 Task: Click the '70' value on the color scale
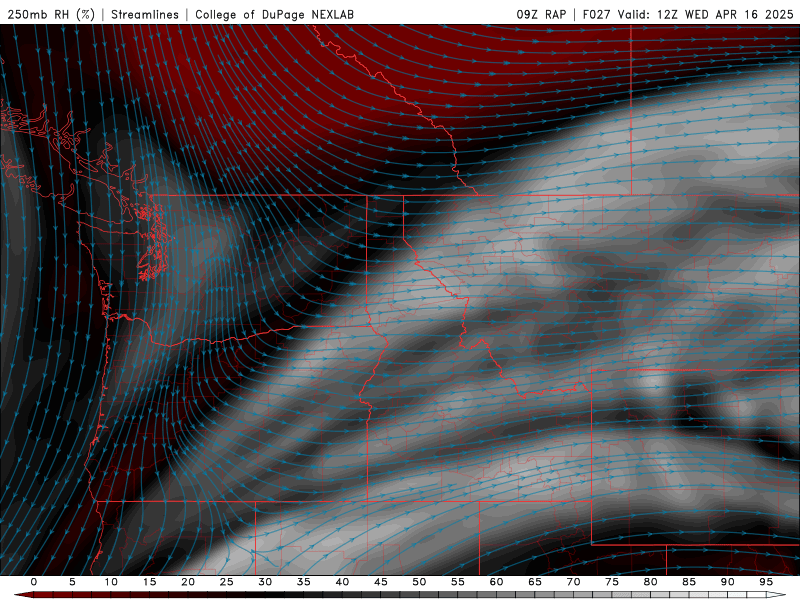(573, 582)
